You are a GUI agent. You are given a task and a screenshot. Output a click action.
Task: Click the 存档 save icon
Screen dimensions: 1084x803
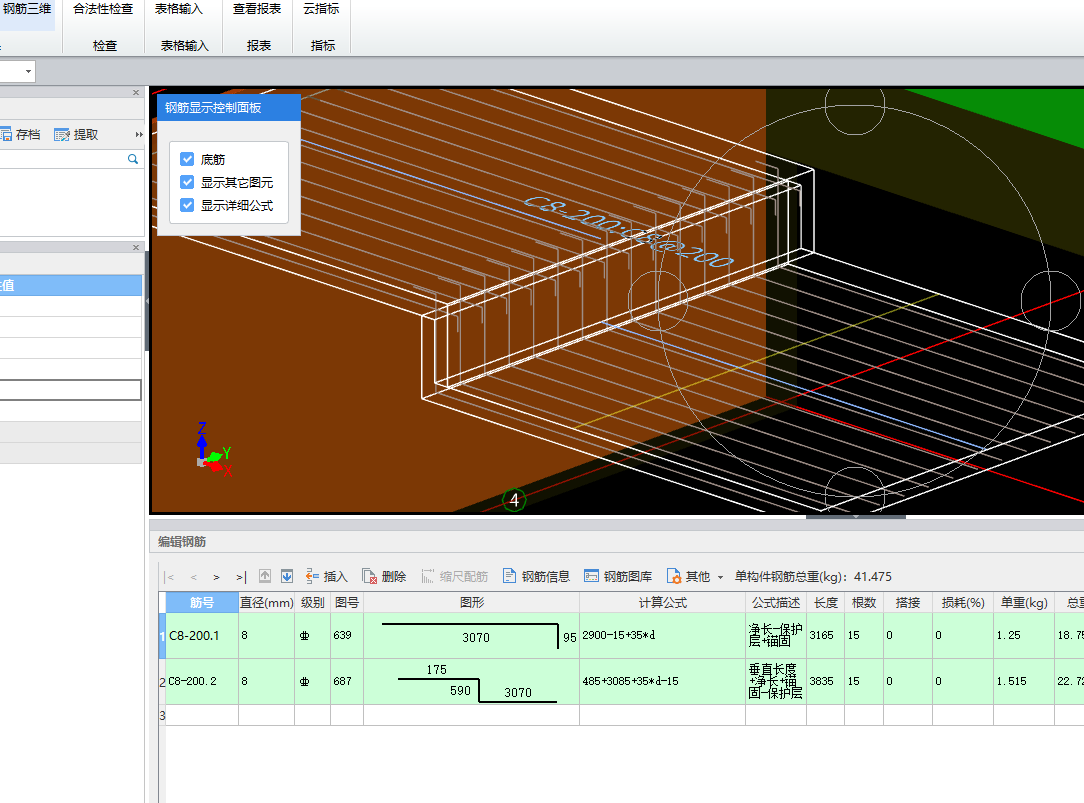point(21,135)
